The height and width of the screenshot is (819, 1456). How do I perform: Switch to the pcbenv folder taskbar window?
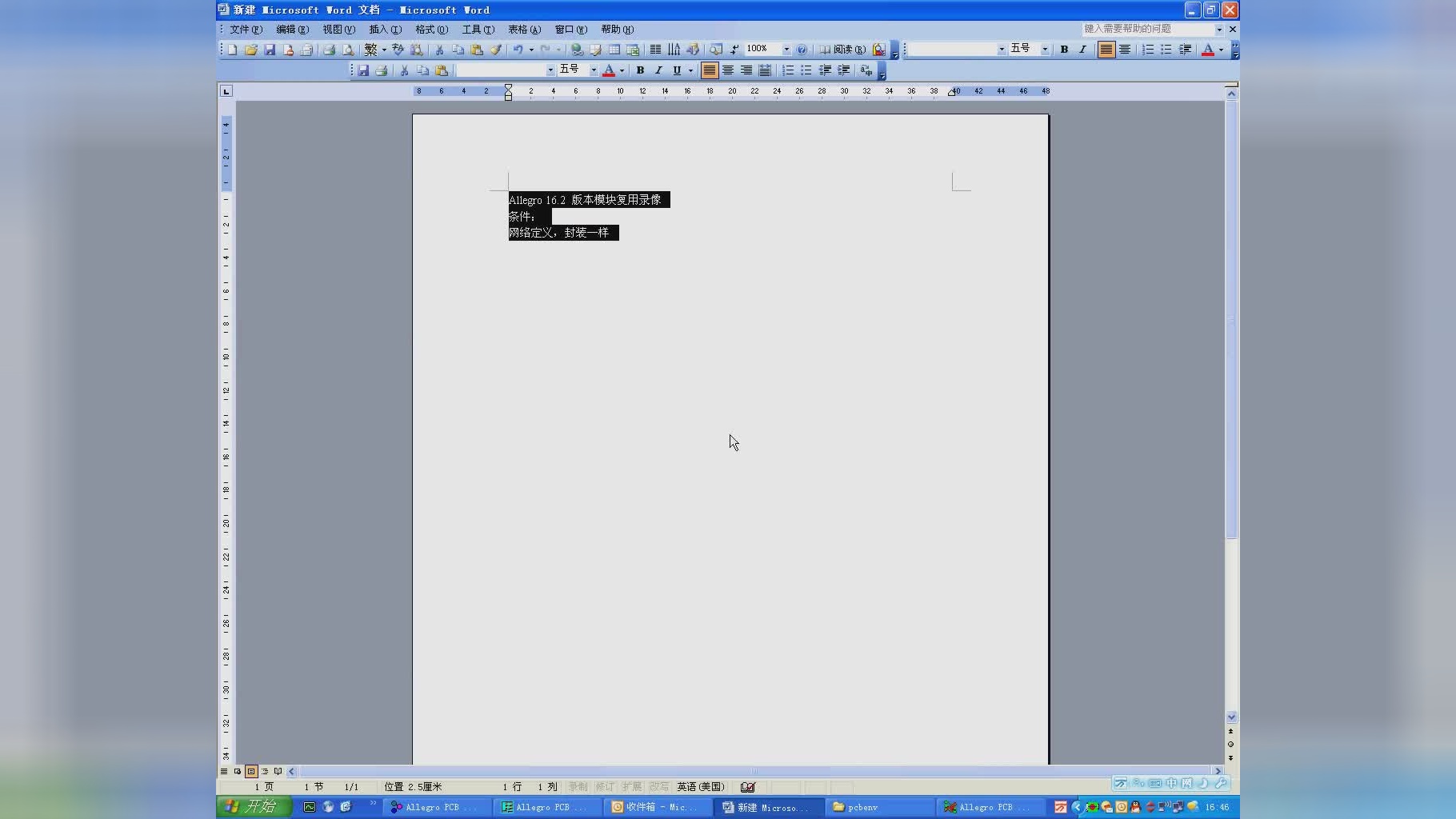click(880, 807)
